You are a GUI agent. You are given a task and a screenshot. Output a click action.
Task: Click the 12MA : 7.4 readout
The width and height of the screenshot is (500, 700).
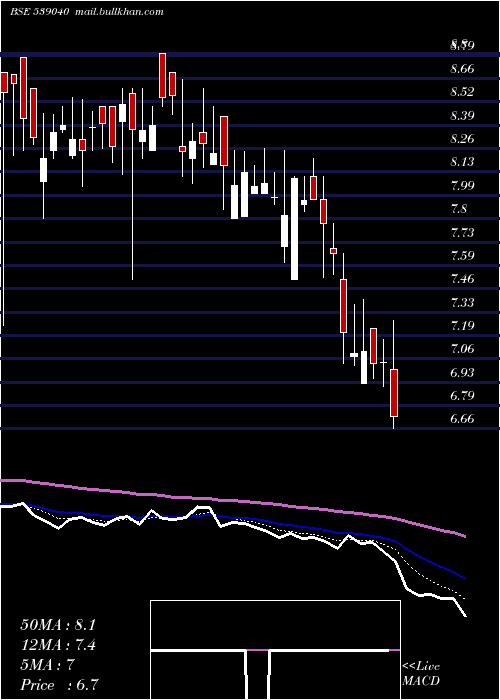pyautogui.click(x=58, y=645)
